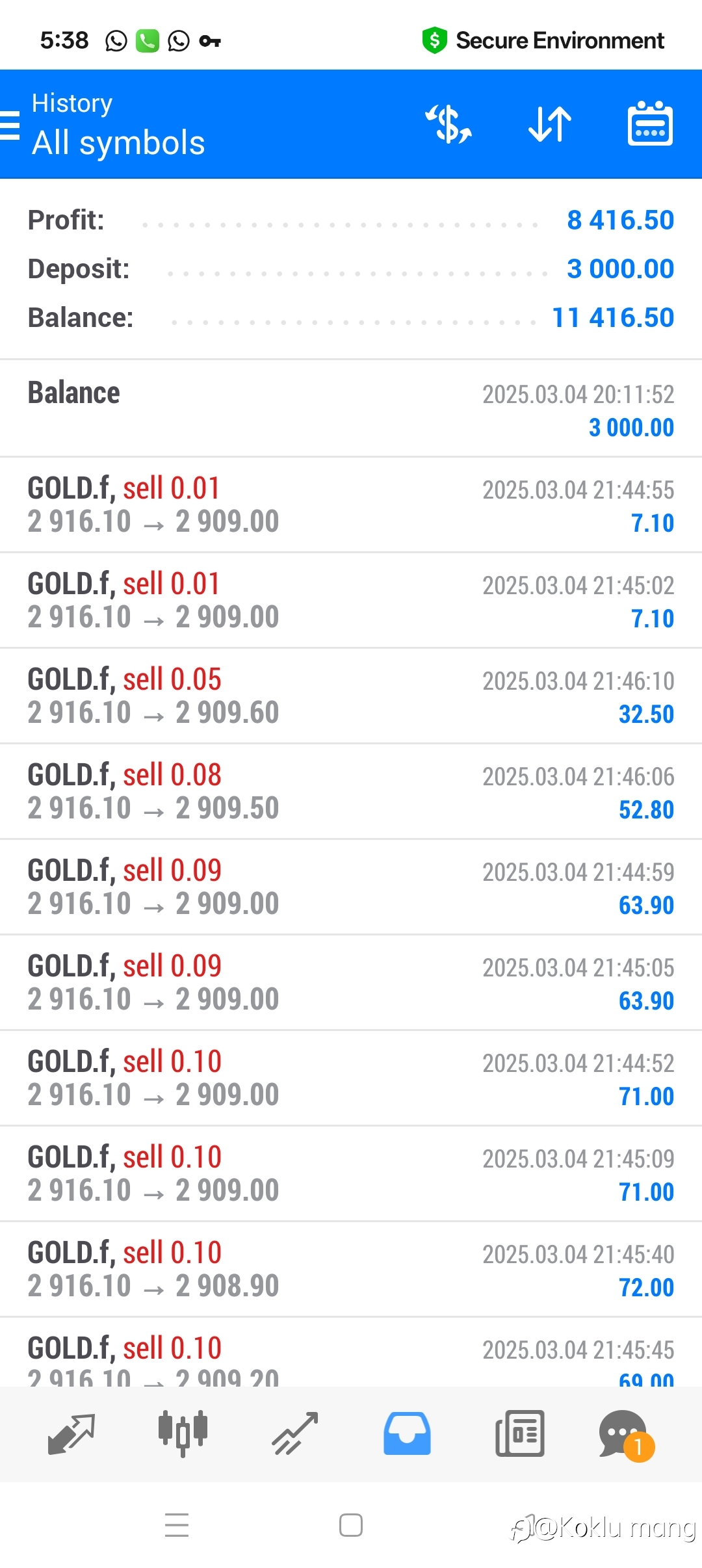Open the sell 0.01 trade at 21:44:55
The width and height of the screenshot is (702, 1568).
351,504
